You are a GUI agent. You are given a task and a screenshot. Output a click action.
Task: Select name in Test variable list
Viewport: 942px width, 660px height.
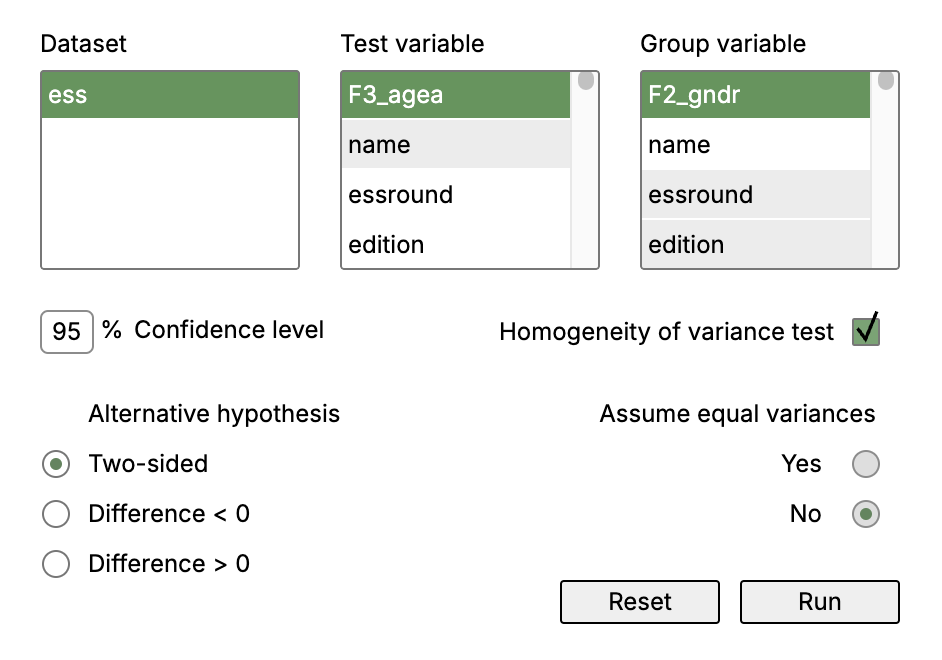(x=455, y=144)
